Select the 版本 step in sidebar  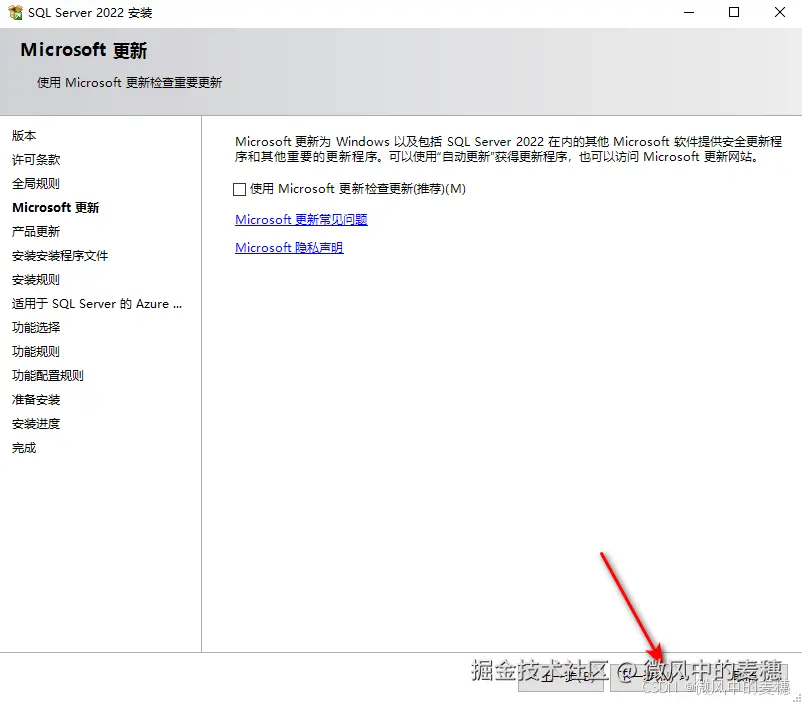click(24, 136)
